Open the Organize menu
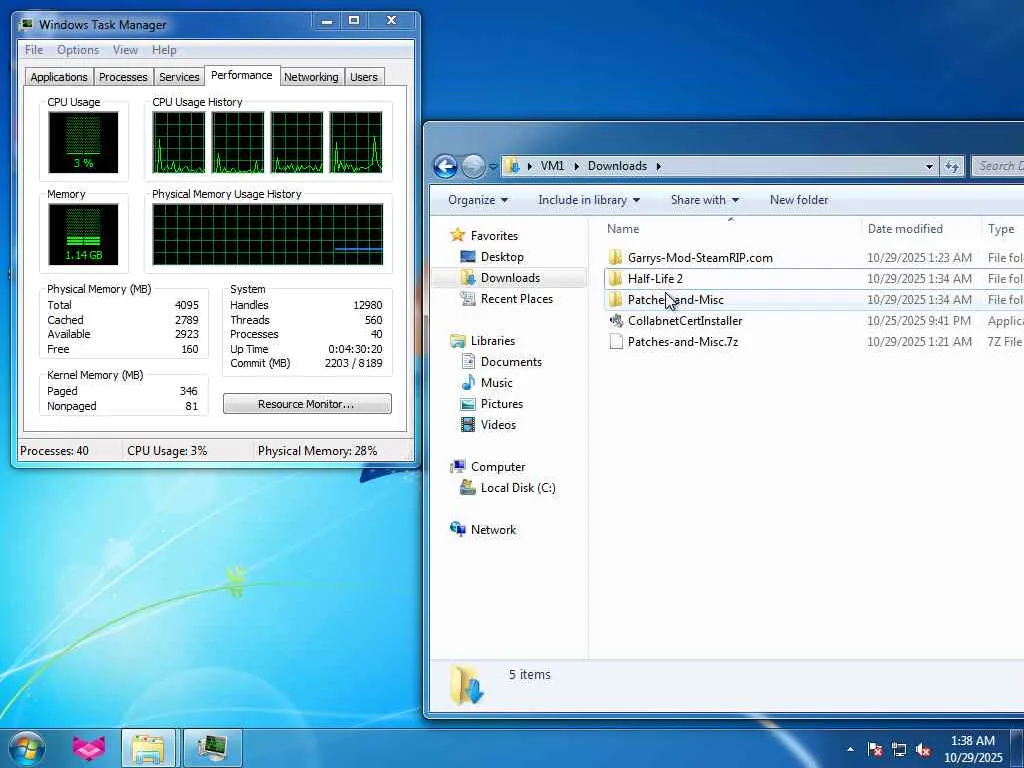 tap(478, 200)
